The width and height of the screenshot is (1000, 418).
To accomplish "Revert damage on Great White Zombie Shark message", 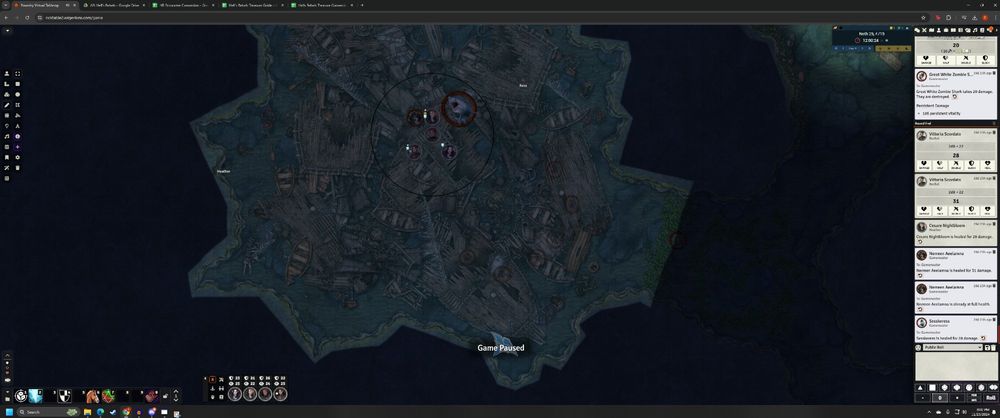I will pos(955,96).
